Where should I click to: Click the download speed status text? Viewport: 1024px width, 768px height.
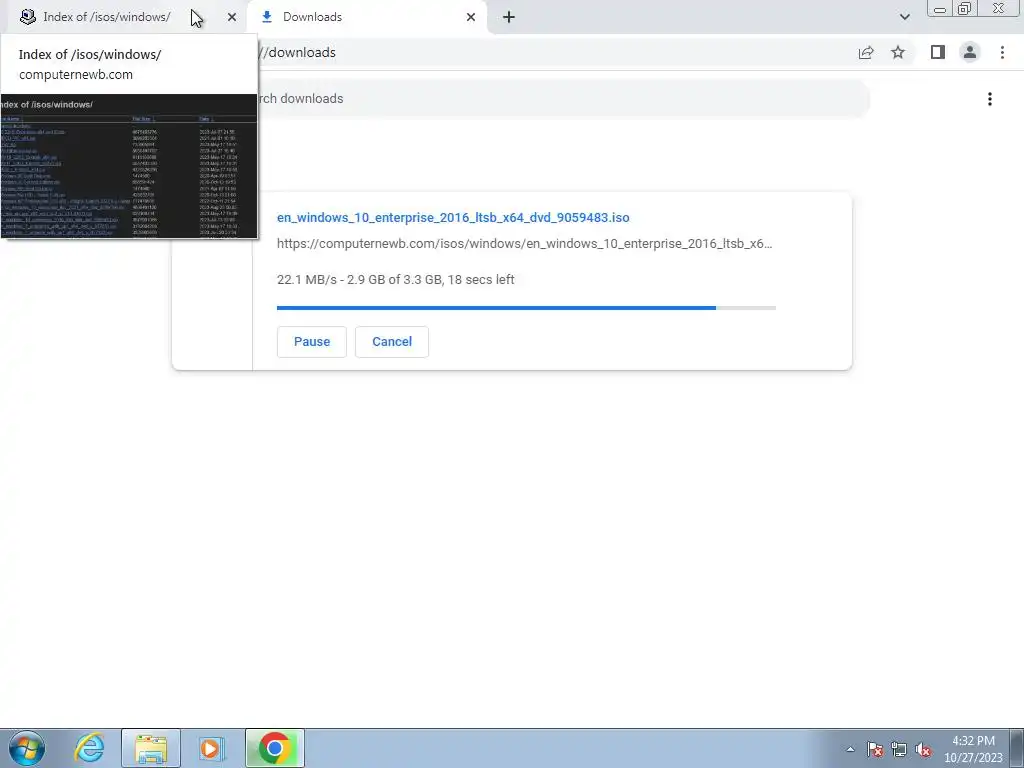[396, 280]
